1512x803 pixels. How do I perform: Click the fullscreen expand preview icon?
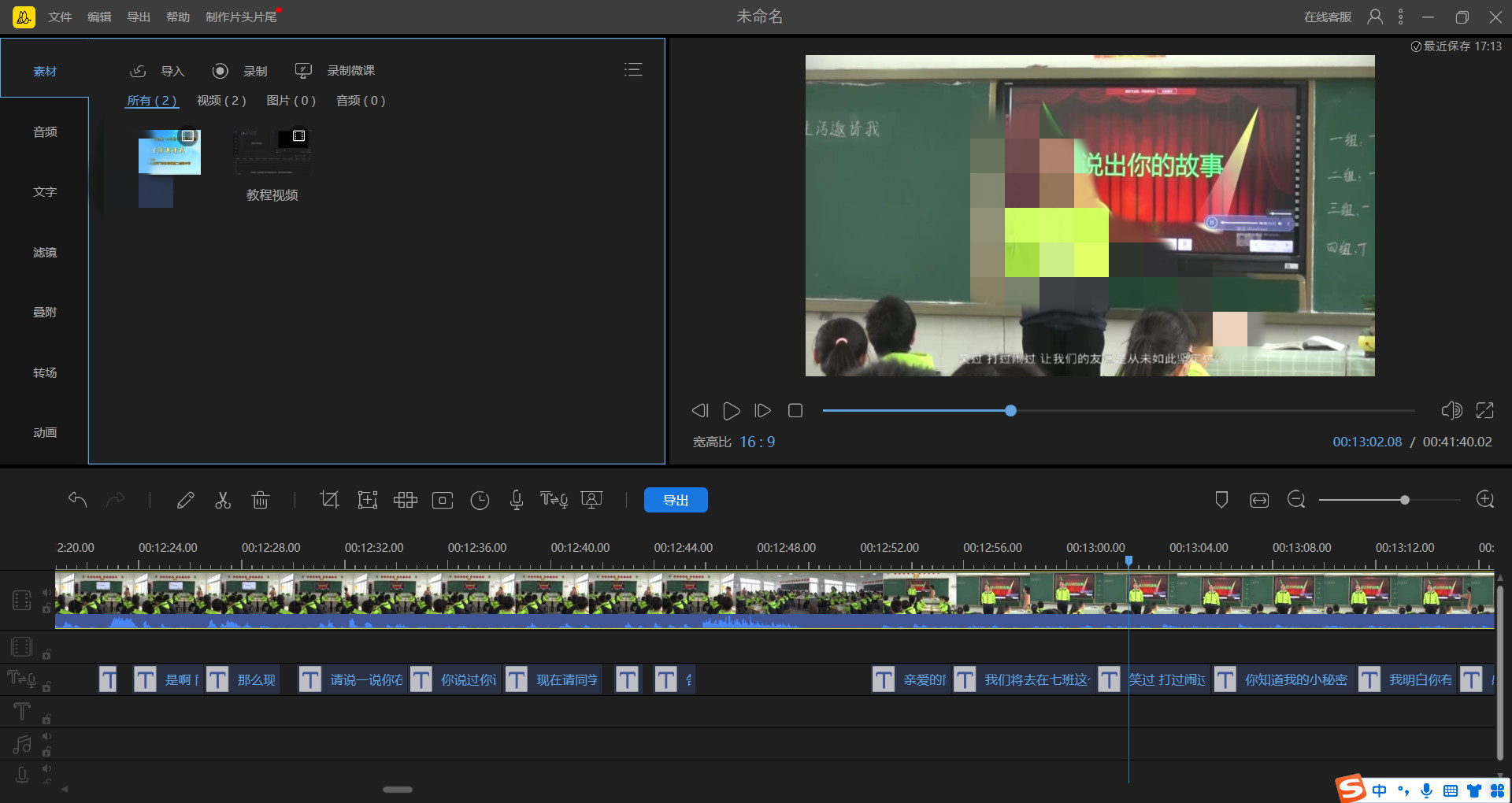[1485, 410]
